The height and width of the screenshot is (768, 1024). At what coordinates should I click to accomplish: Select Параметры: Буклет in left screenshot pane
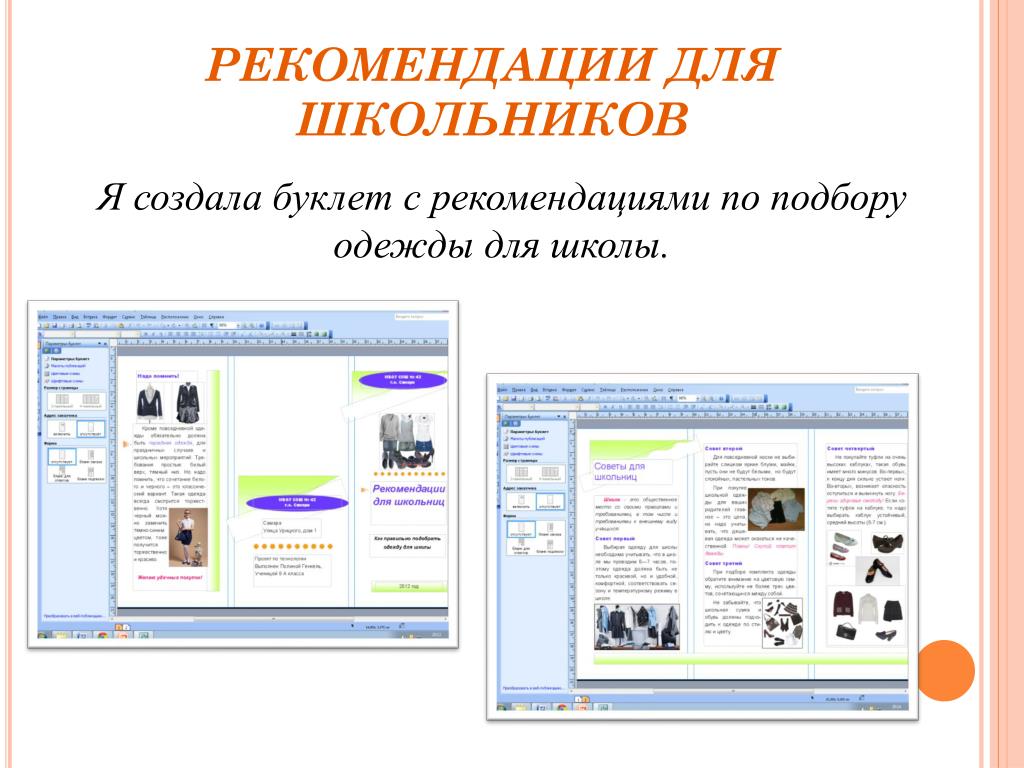71,359
